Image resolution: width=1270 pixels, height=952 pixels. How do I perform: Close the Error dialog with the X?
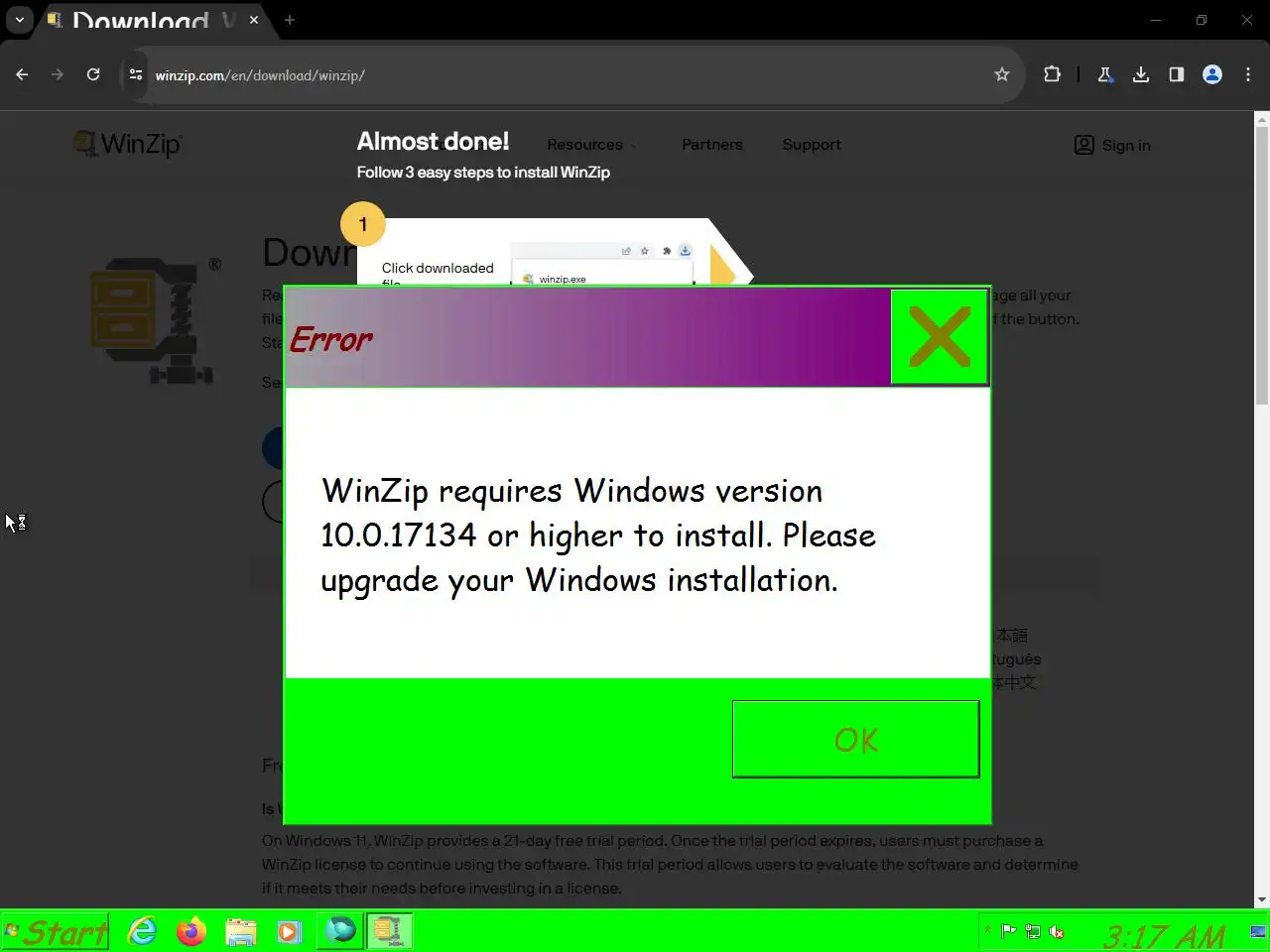click(939, 337)
